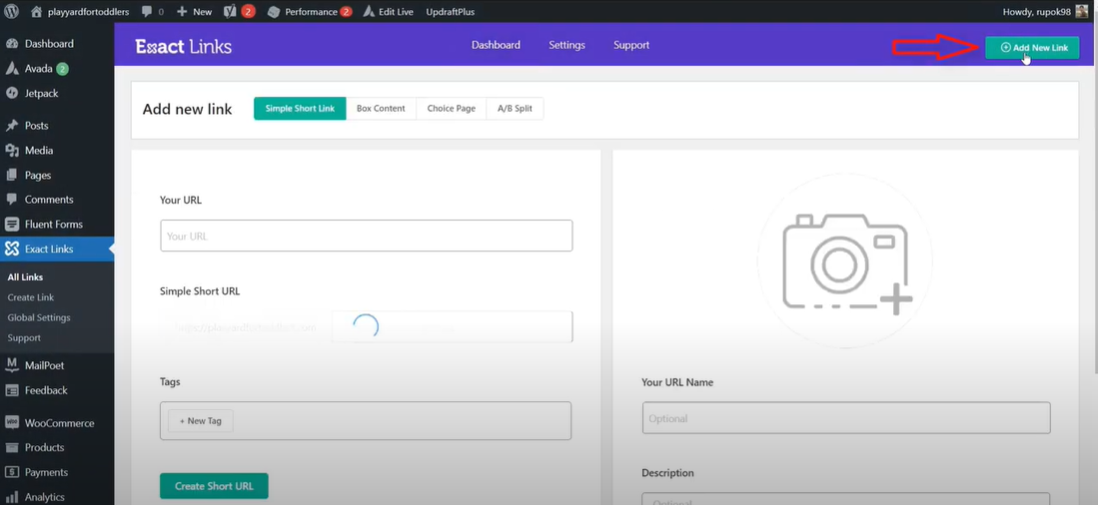Open Create Link submenu item
1098x505 pixels.
click(31, 297)
